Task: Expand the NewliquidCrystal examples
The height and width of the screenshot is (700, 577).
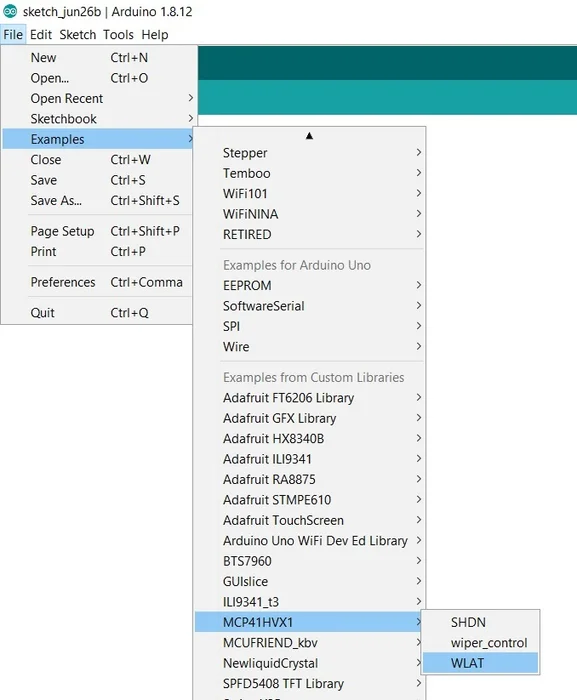Action: point(310,663)
